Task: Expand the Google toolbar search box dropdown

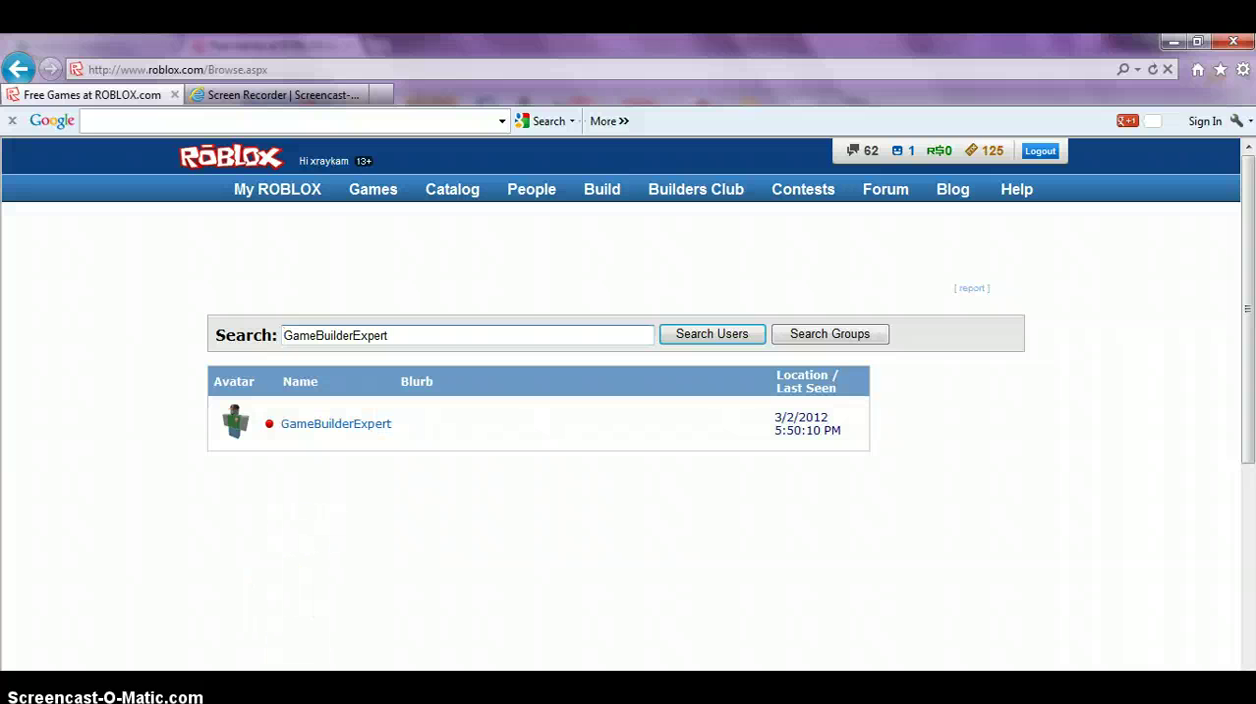Action: (x=502, y=121)
